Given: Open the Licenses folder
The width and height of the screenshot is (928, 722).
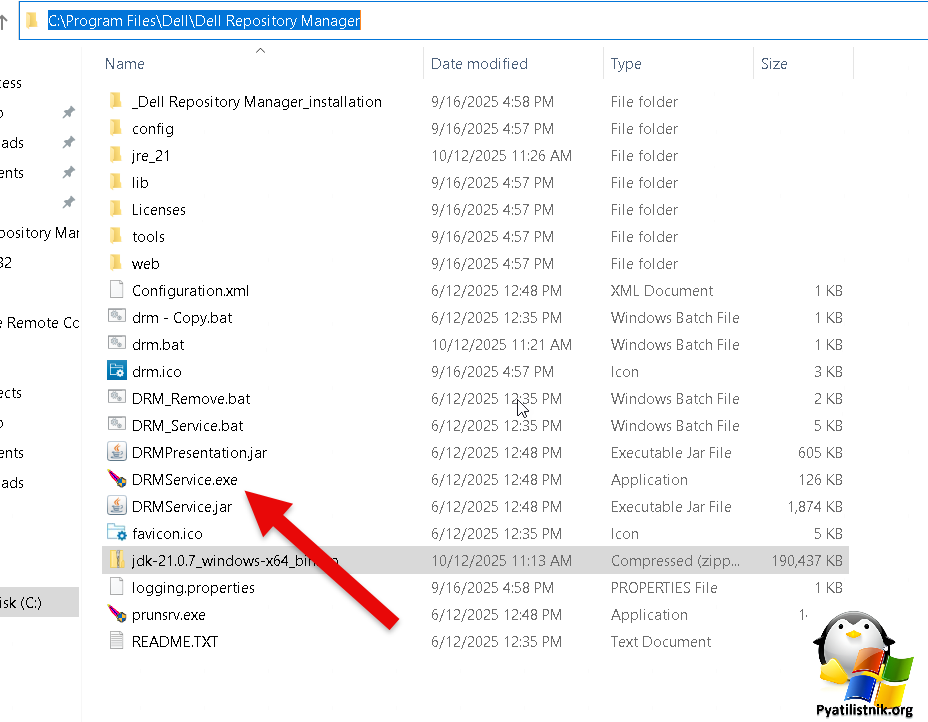Looking at the screenshot, I should 158,210.
